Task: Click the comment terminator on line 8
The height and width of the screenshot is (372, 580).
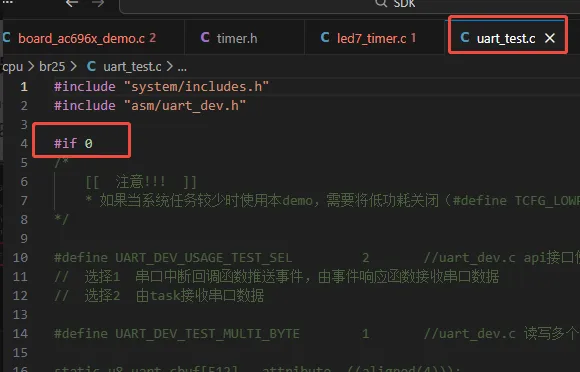Action: (61, 219)
